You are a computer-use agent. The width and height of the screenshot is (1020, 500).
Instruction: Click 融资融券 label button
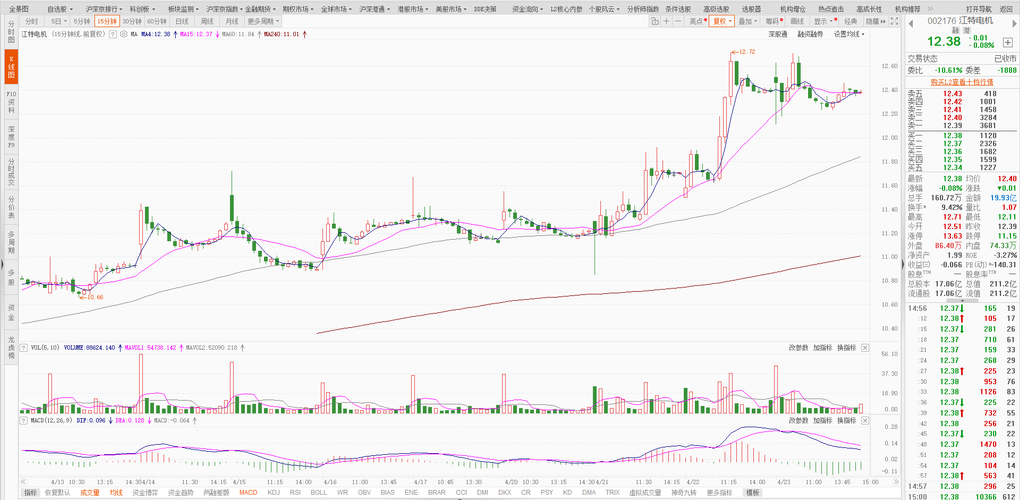point(810,34)
